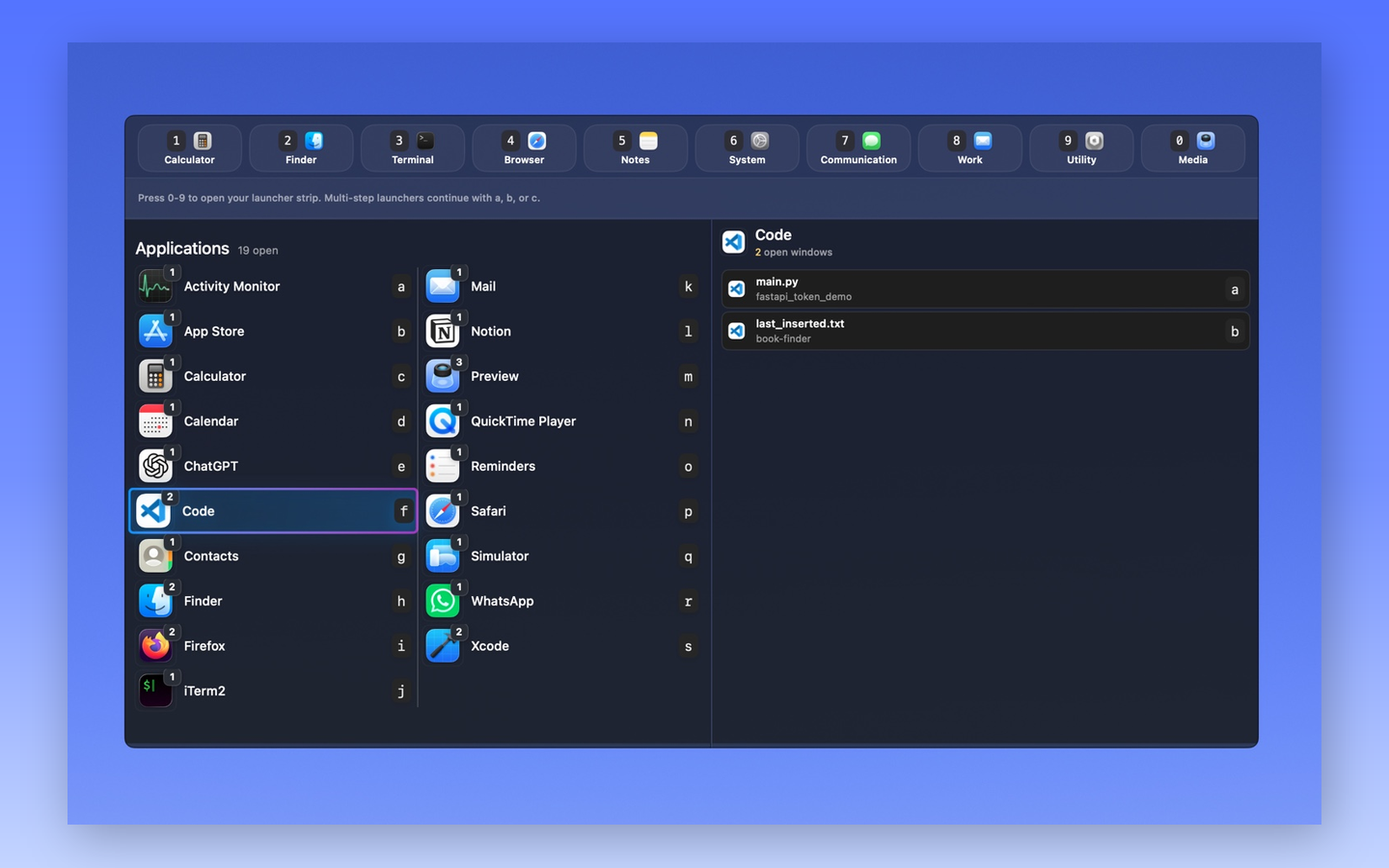Select the Preview label

point(495,376)
